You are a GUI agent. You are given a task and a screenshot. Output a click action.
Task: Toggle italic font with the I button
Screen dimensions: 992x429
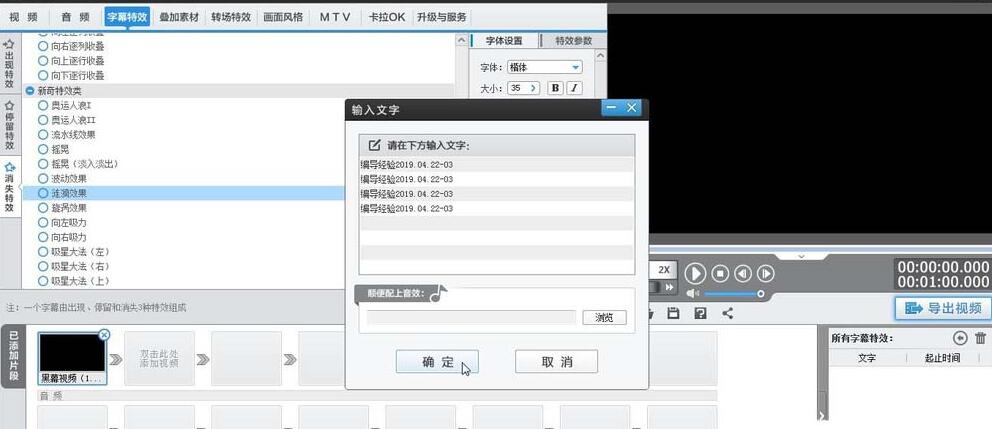[x=574, y=88]
